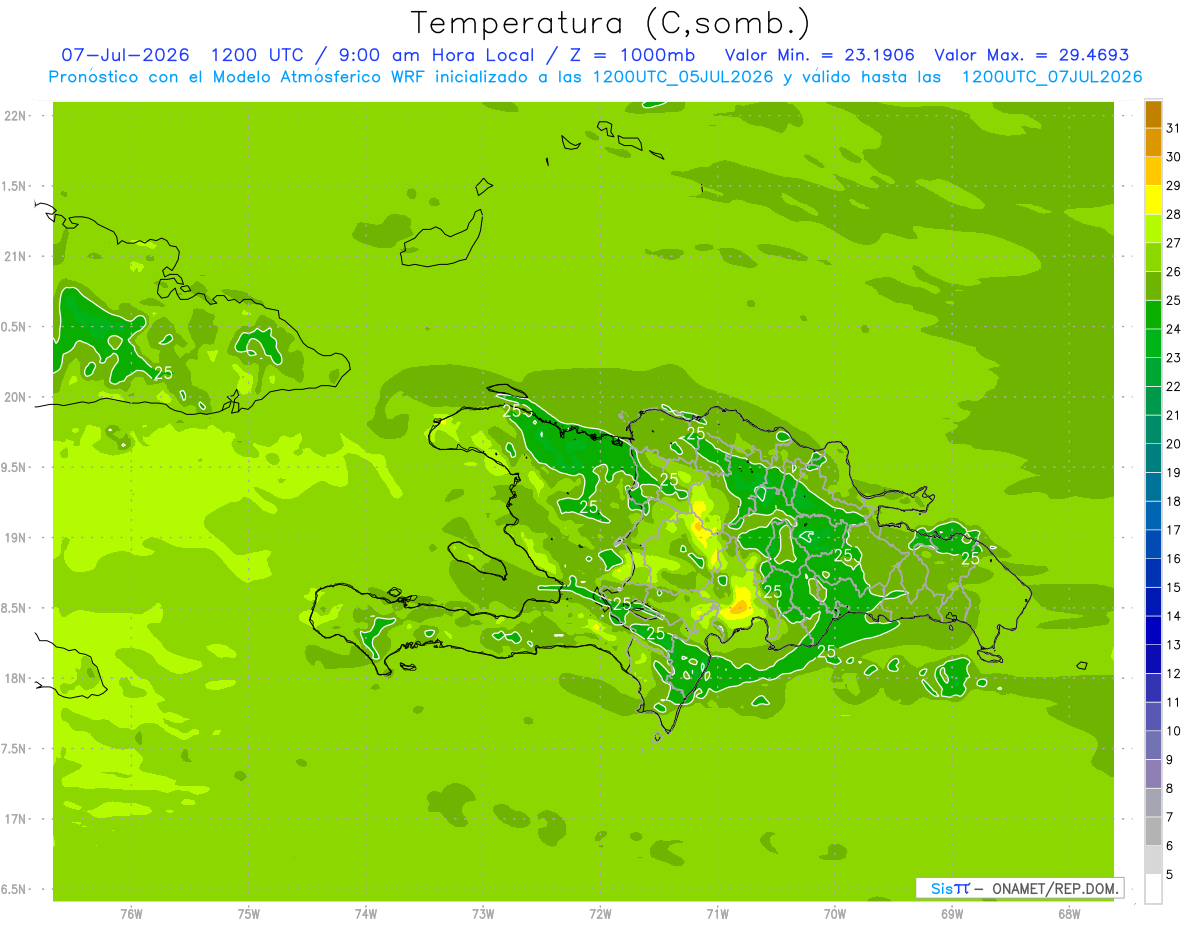The image size is (1200, 927).
Task: Click the '21N' latitude axis label
Action: click(14, 256)
